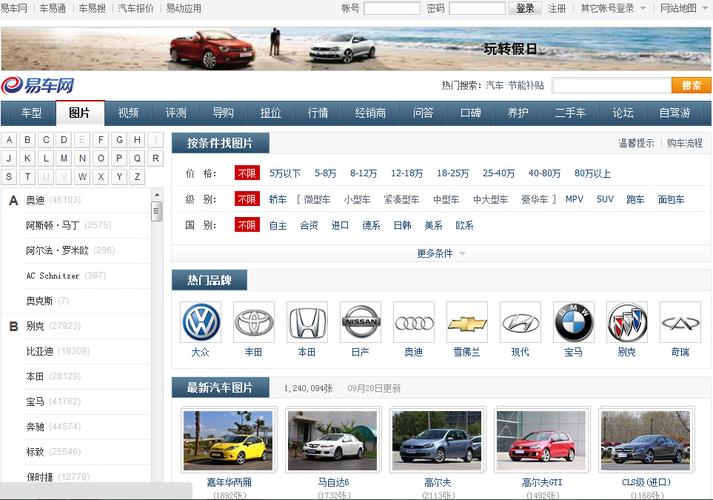Screen dimensions: 713x500
Task: Click the 易车网 site logo
Action: pyautogui.click(x=38, y=85)
